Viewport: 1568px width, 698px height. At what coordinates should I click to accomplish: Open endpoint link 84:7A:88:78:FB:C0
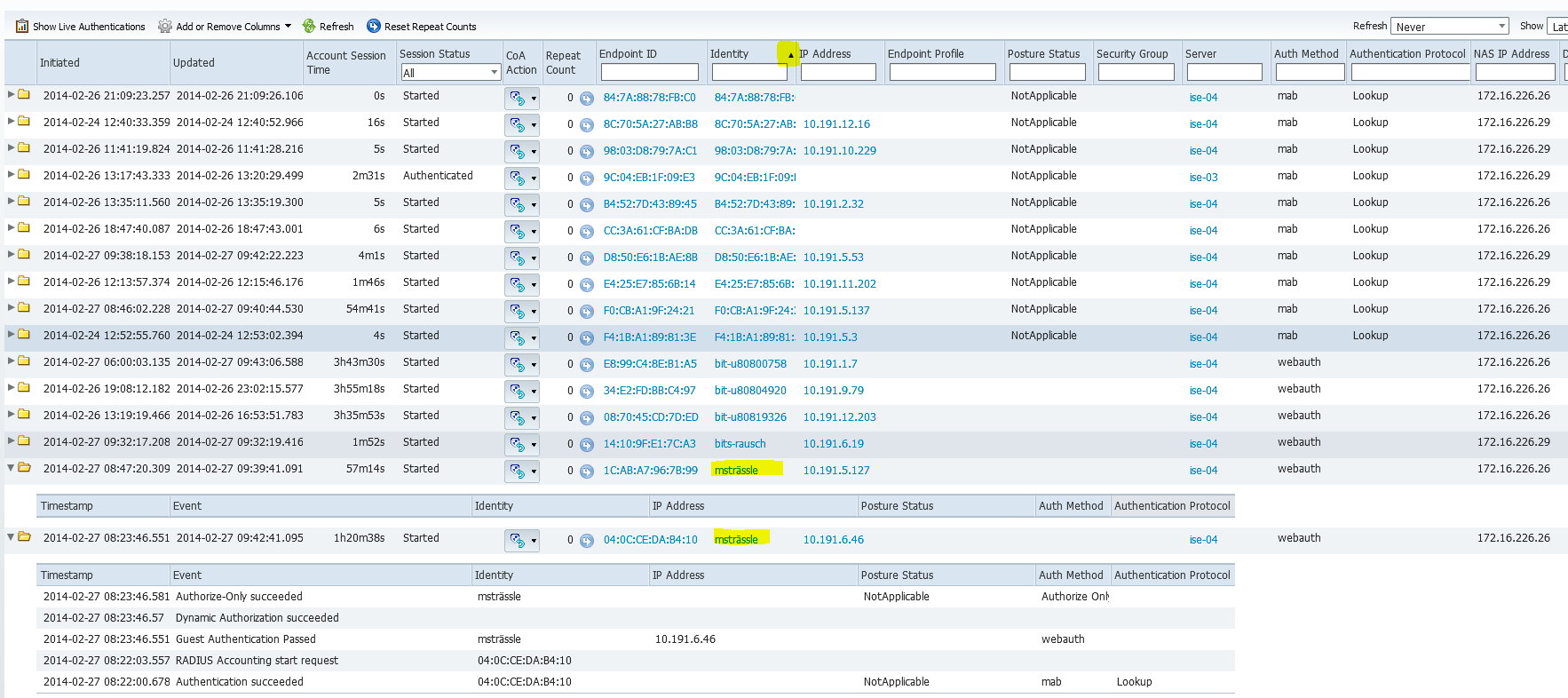click(x=650, y=98)
